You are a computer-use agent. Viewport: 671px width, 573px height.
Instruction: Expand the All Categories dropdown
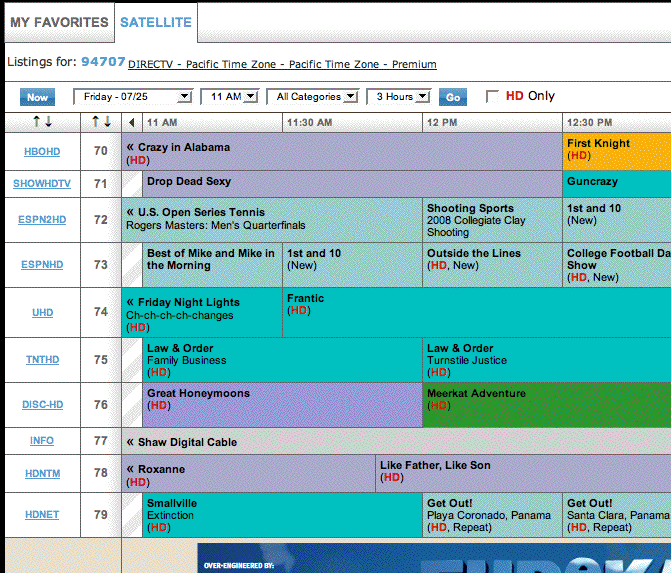pyautogui.click(x=316, y=97)
